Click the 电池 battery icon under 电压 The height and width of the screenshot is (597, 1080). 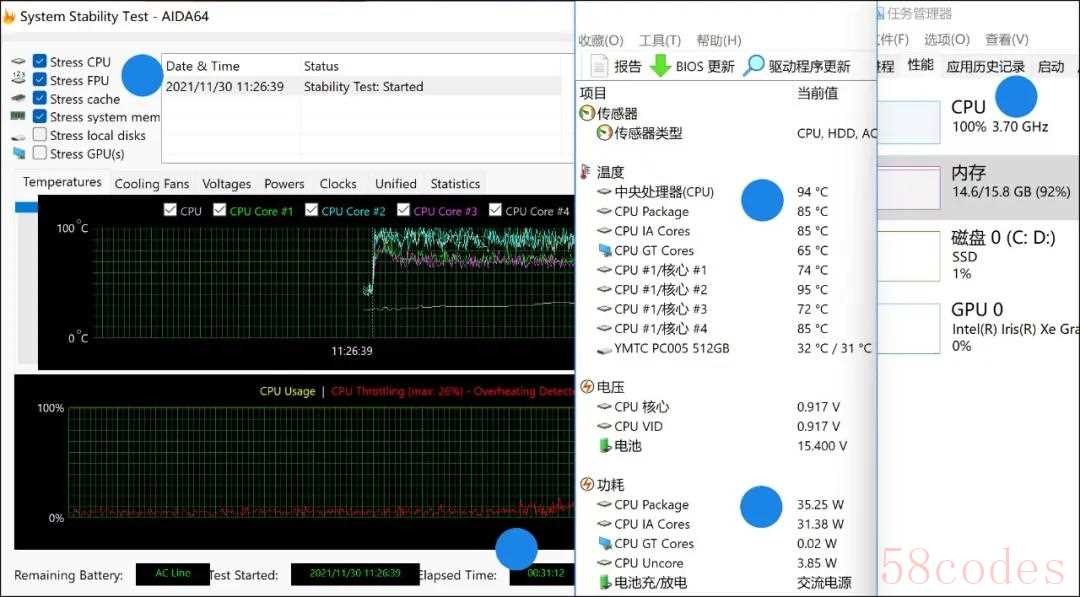[605, 446]
